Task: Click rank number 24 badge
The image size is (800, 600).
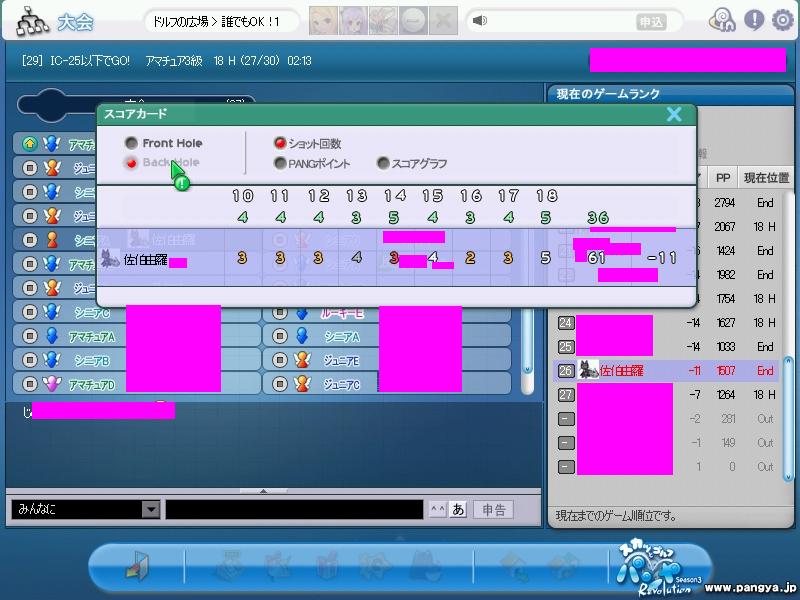Action: 566,322
